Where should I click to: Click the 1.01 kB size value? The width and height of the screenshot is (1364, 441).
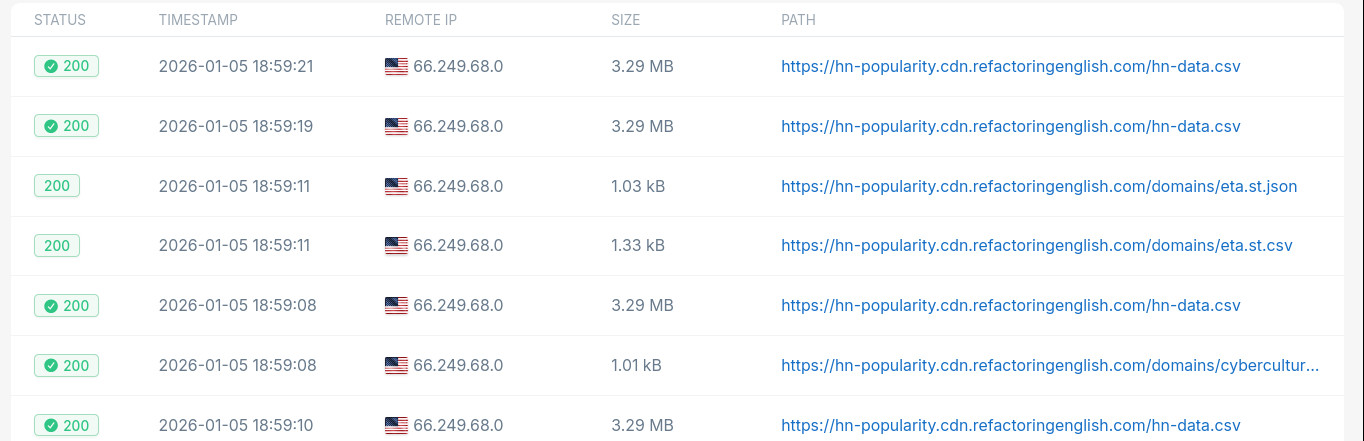coord(636,366)
